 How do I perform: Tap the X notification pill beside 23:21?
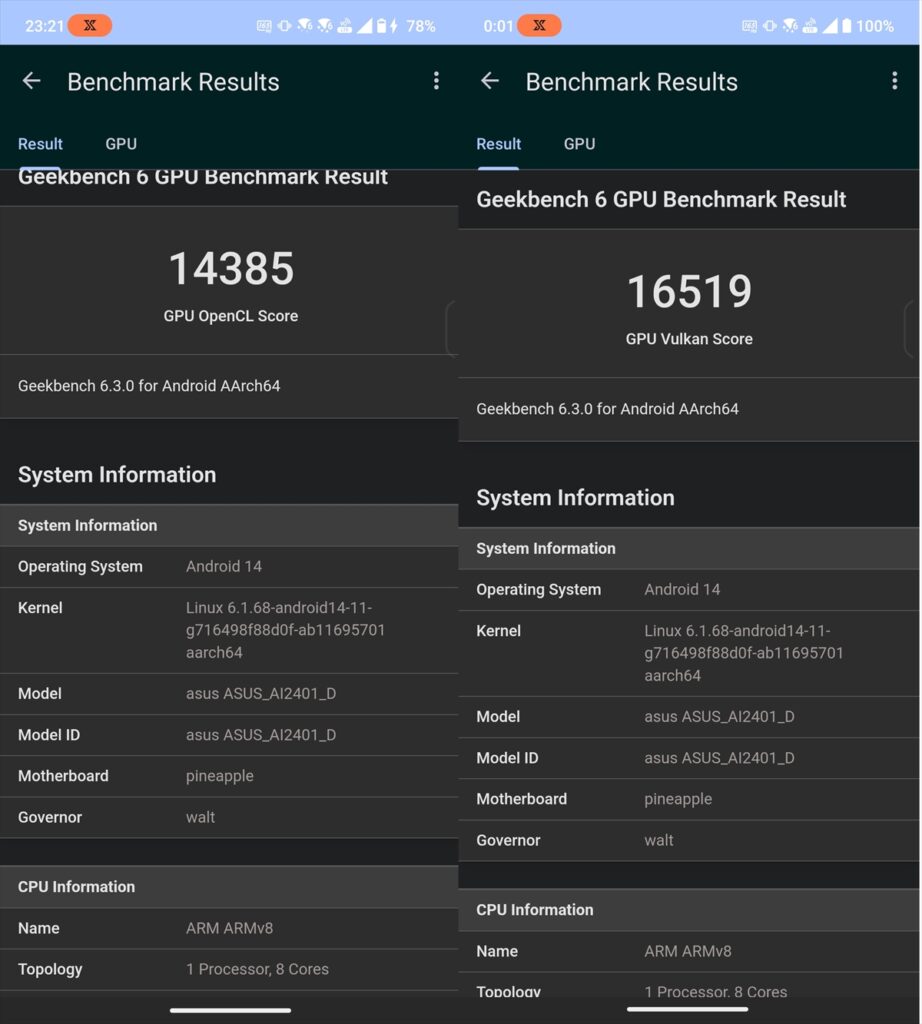pyautogui.click(x=90, y=26)
